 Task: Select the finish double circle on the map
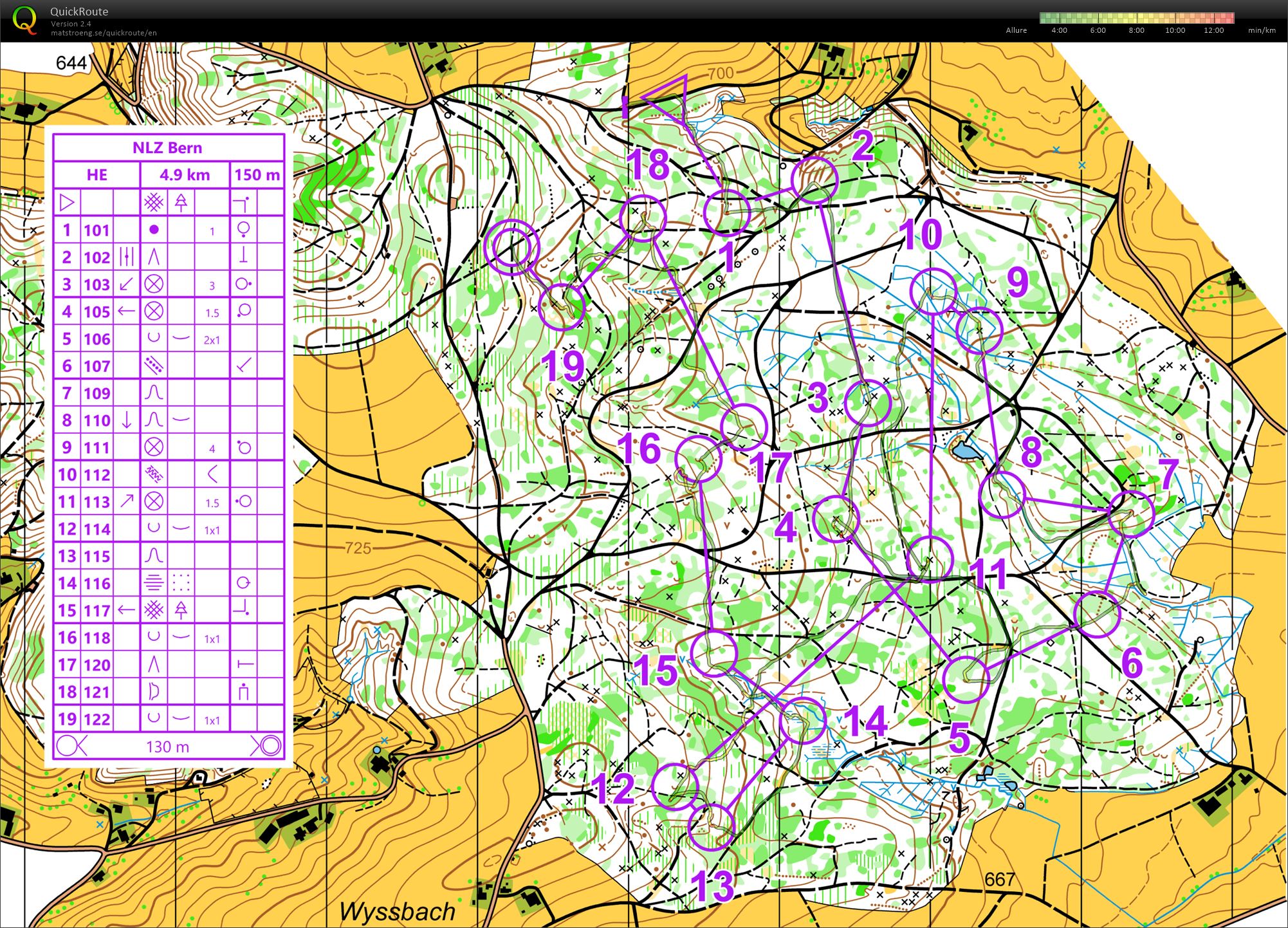(x=512, y=246)
